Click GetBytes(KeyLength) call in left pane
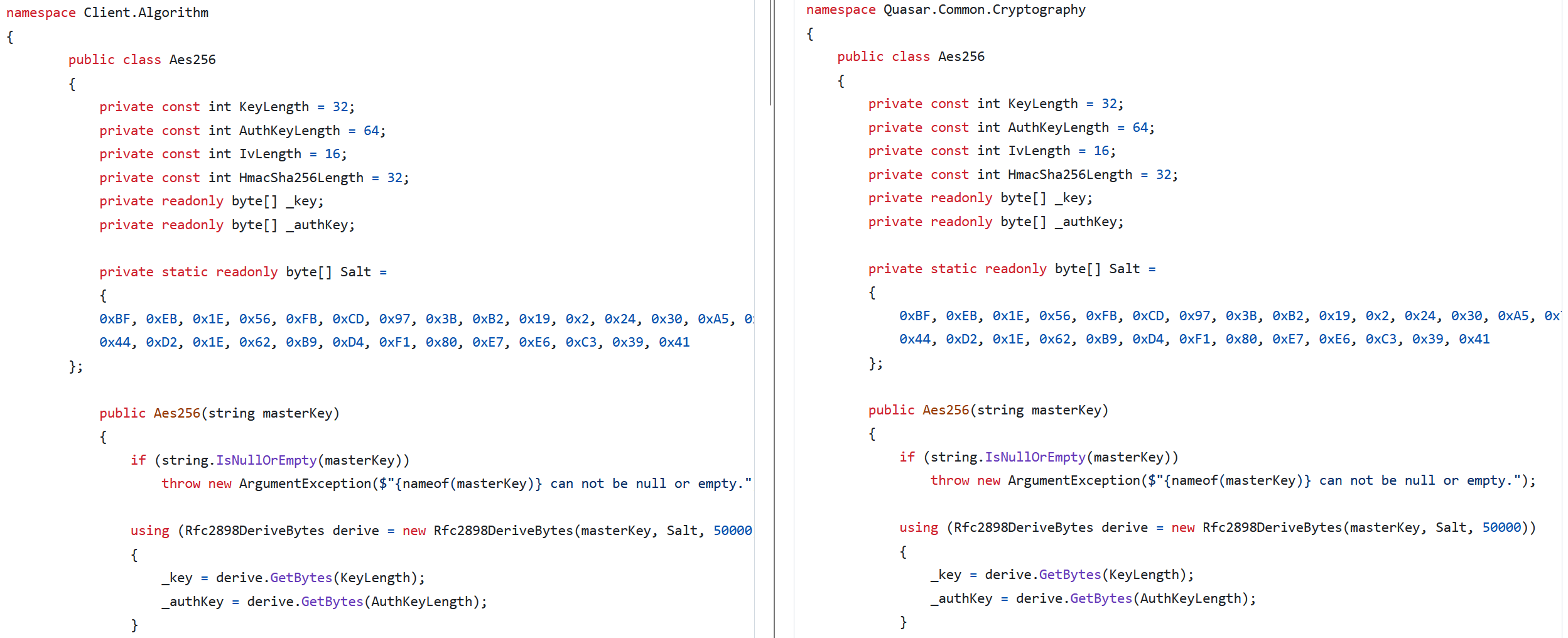Viewport: 1568px width, 638px height. click(x=343, y=578)
